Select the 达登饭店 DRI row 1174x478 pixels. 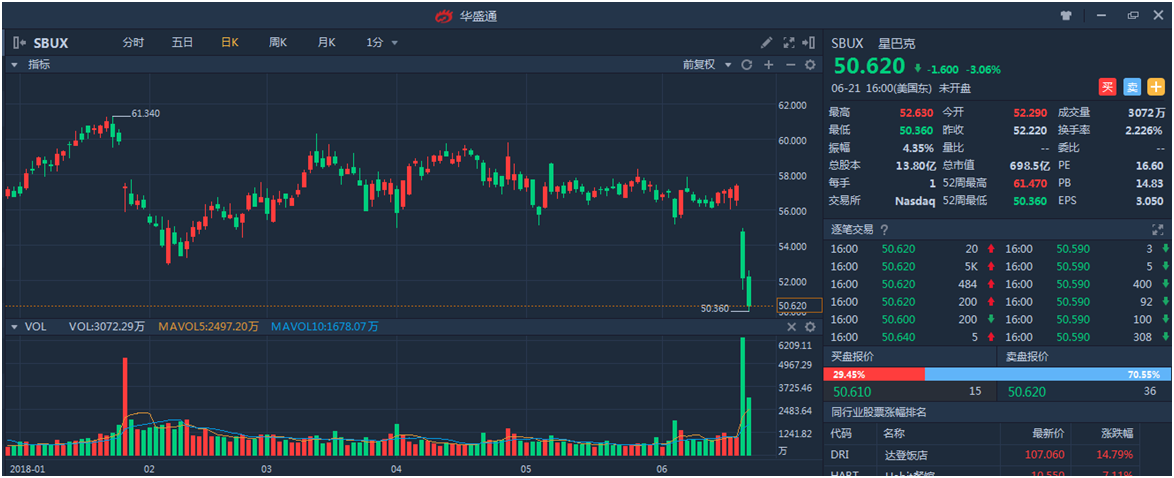(x=997, y=454)
